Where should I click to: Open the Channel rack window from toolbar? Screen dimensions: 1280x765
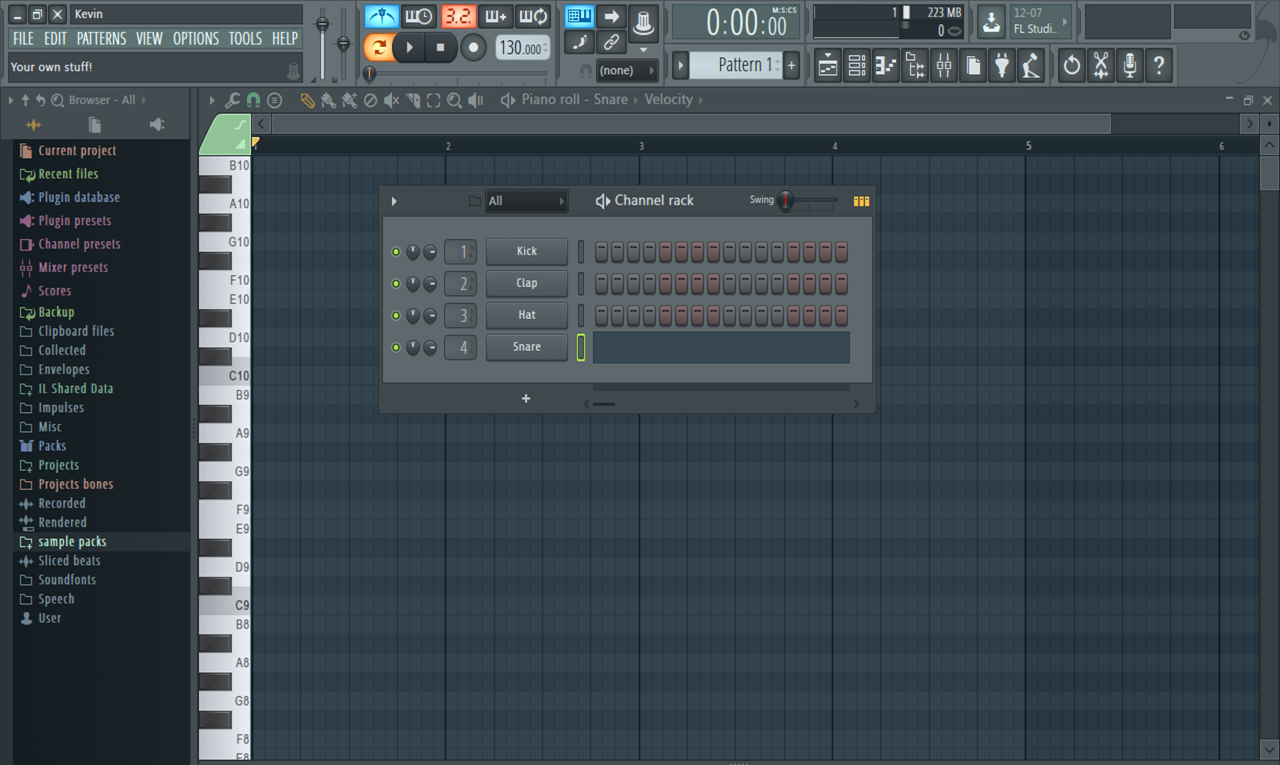click(857, 66)
